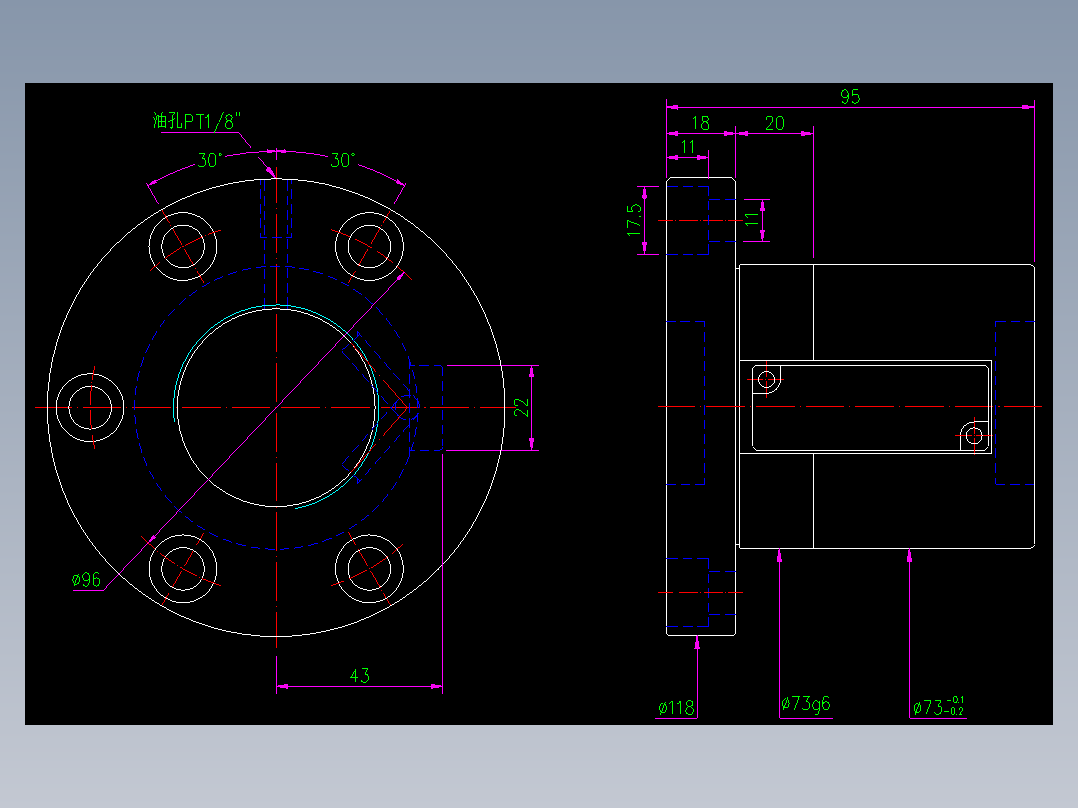Select the left 30° angle dimension
1078x808 pixels.
pos(209,160)
